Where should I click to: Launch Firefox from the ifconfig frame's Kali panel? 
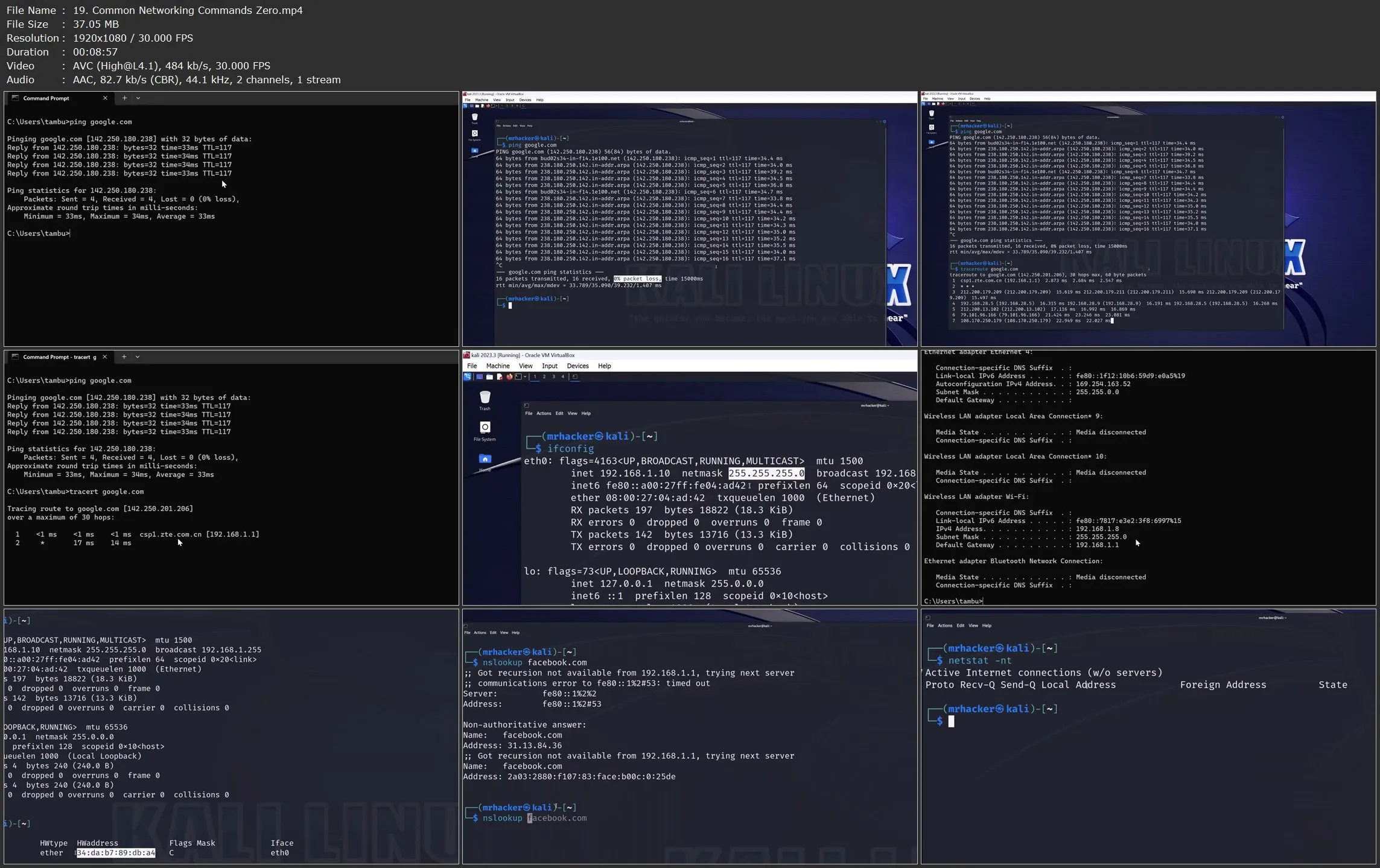[509, 376]
